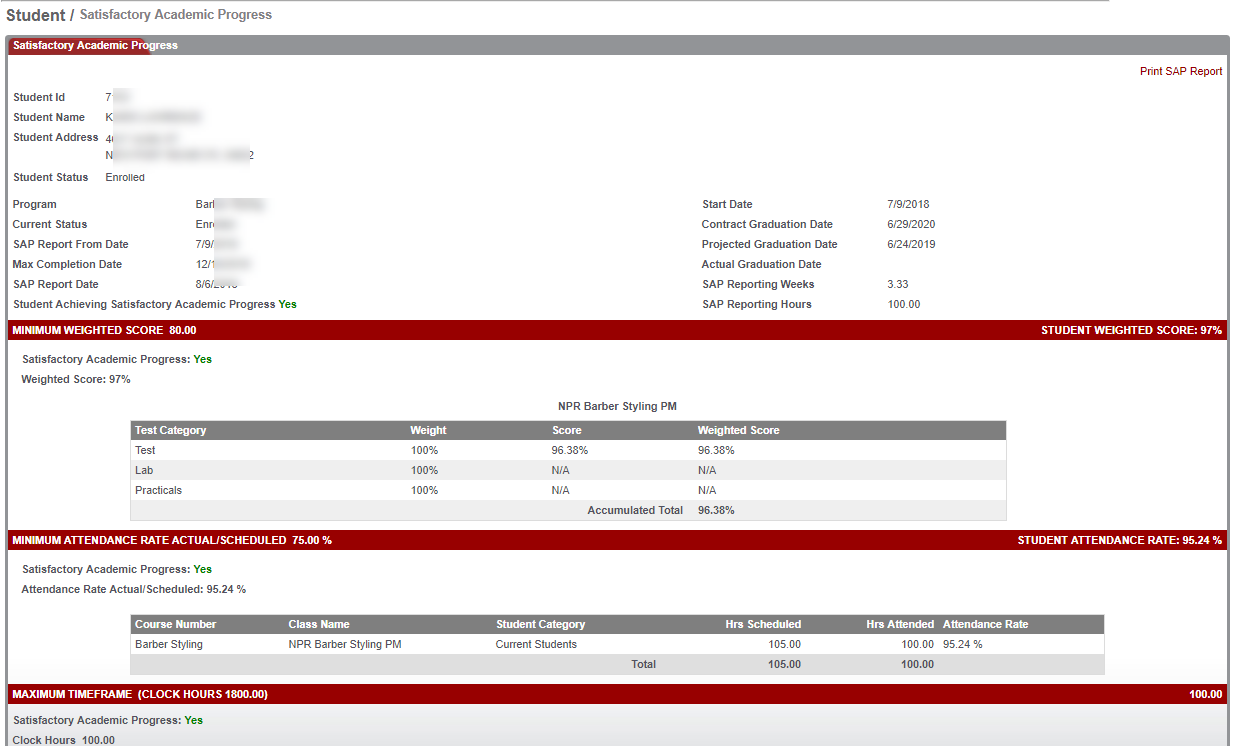The height and width of the screenshot is (746, 1252).
Task: Click the Current Students category cell
Action: [536, 644]
